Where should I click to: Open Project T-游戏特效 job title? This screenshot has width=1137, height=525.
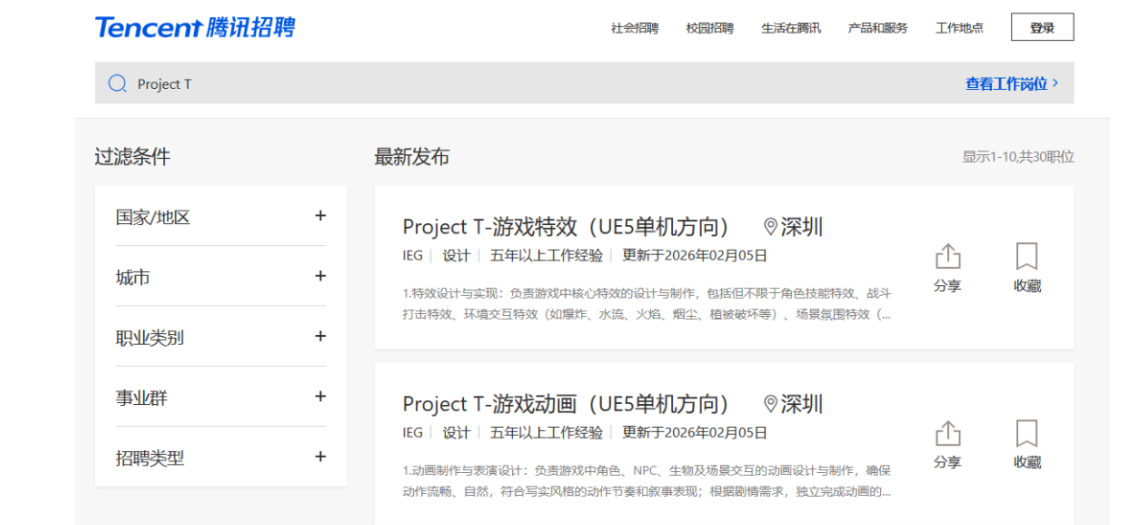566,227
